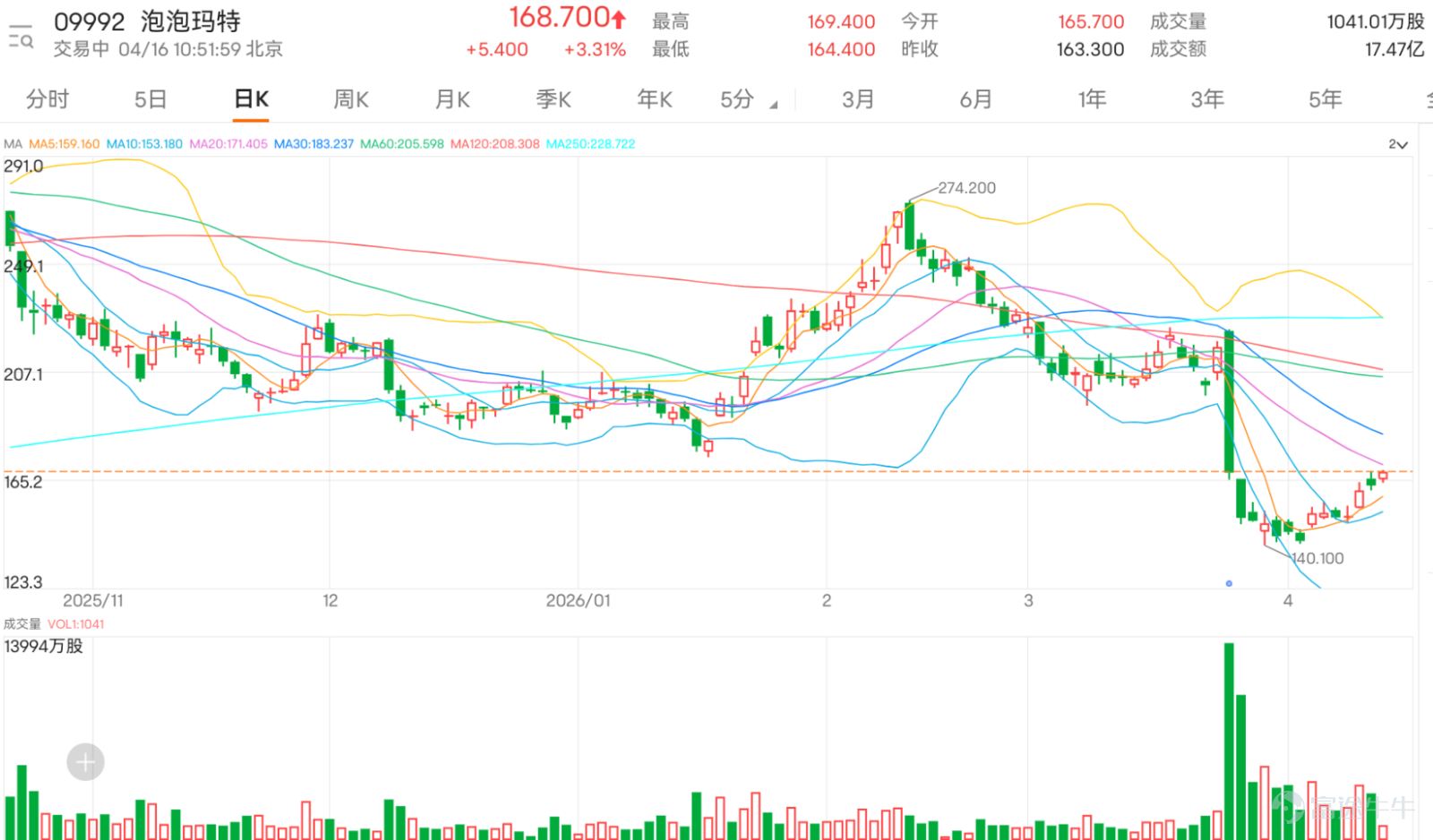Set range to 6月
Screen dimensions: 1433x840
tap(976, 99)
